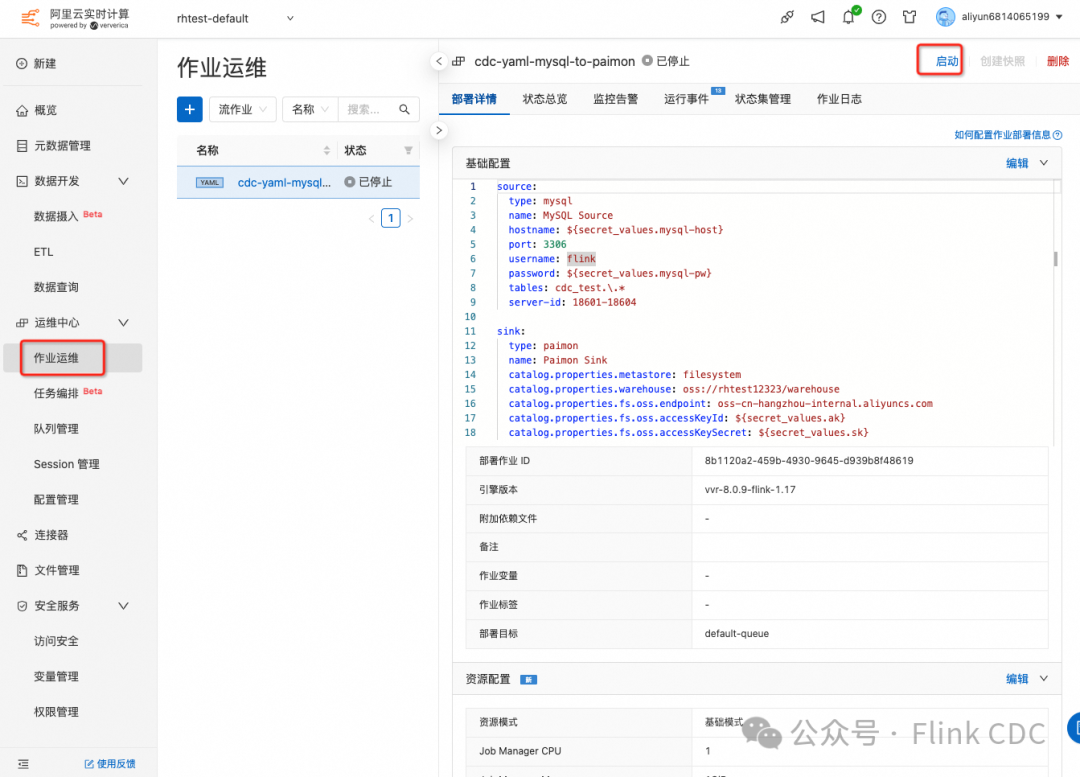1080x777 pixels.
Task: Switch to the 状态集管理 tab
Action: (x=762, y=99)
